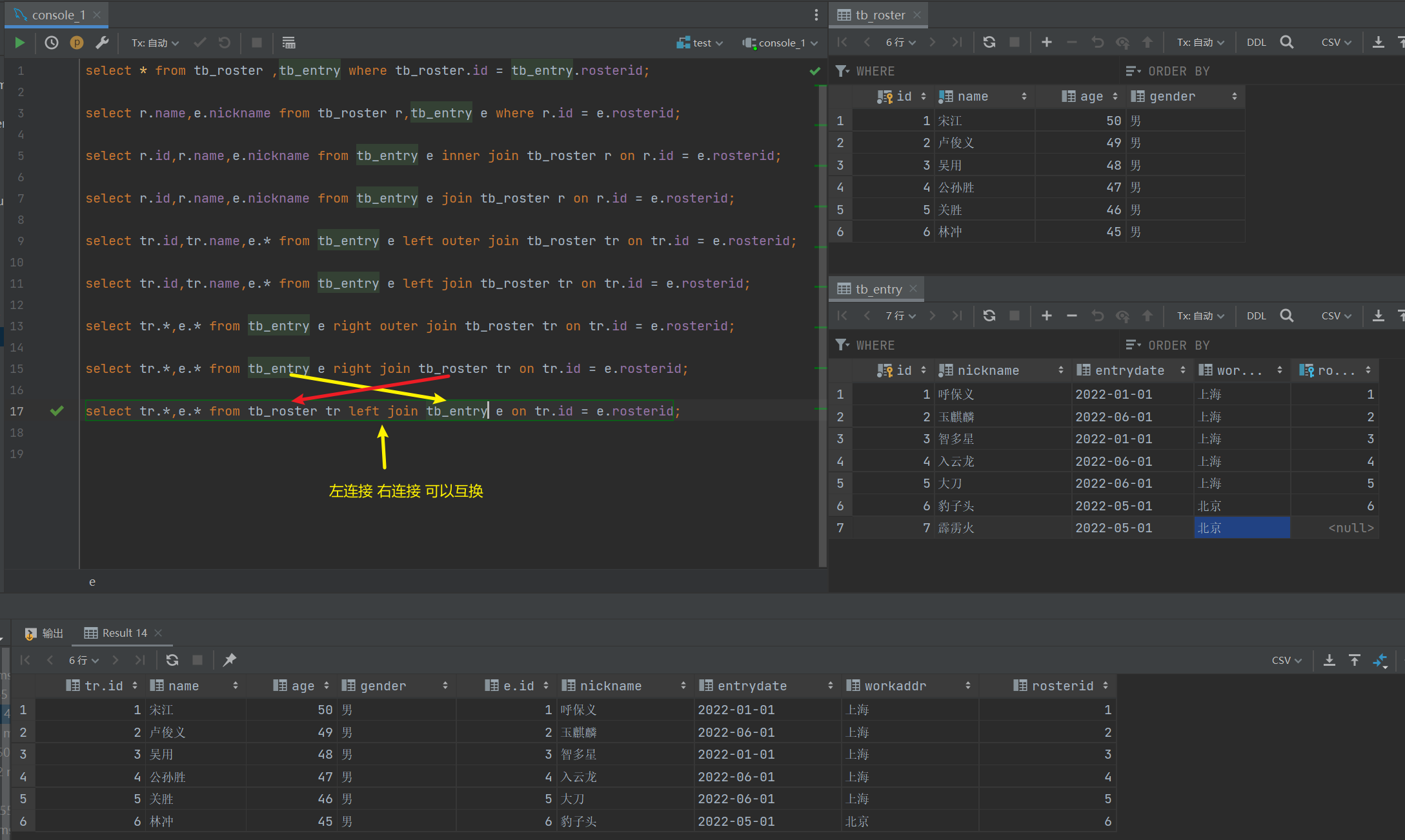Open the CSV format dropdown in tb_roster

1336,42
